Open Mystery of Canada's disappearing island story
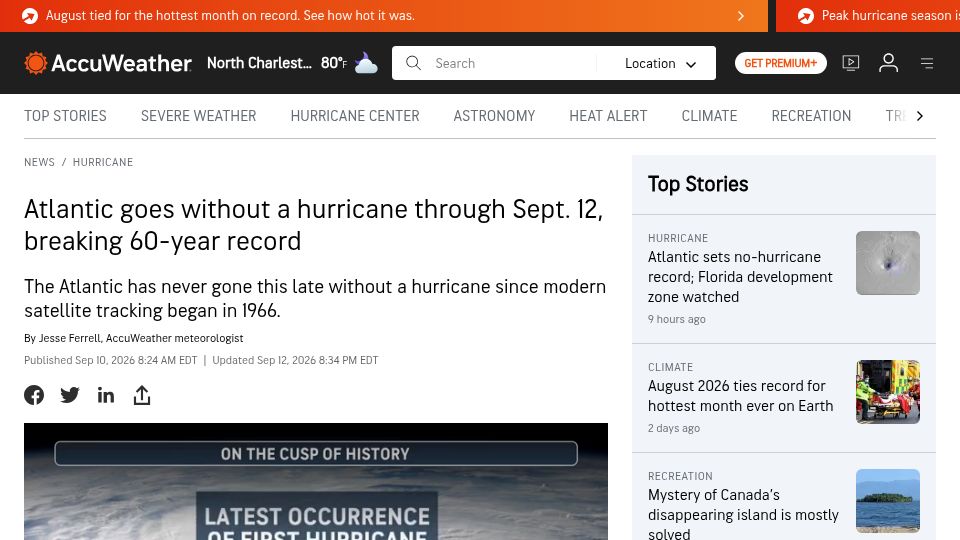Screen dimensions: 960x540 (743, 514)
